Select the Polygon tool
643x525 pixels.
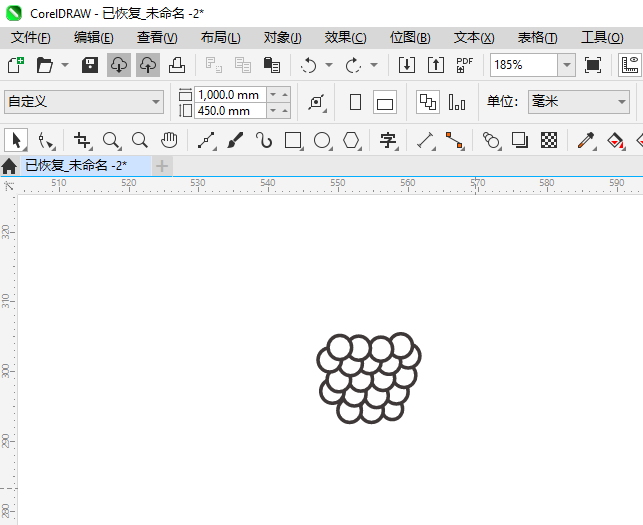pos(351,140)
